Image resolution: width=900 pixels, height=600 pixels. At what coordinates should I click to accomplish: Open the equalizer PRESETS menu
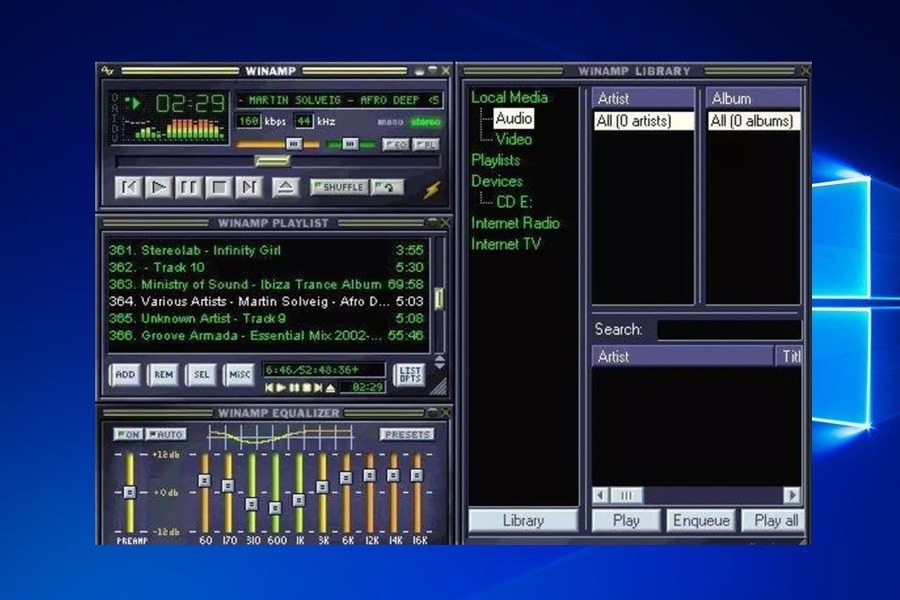click(x=407, y=435)
